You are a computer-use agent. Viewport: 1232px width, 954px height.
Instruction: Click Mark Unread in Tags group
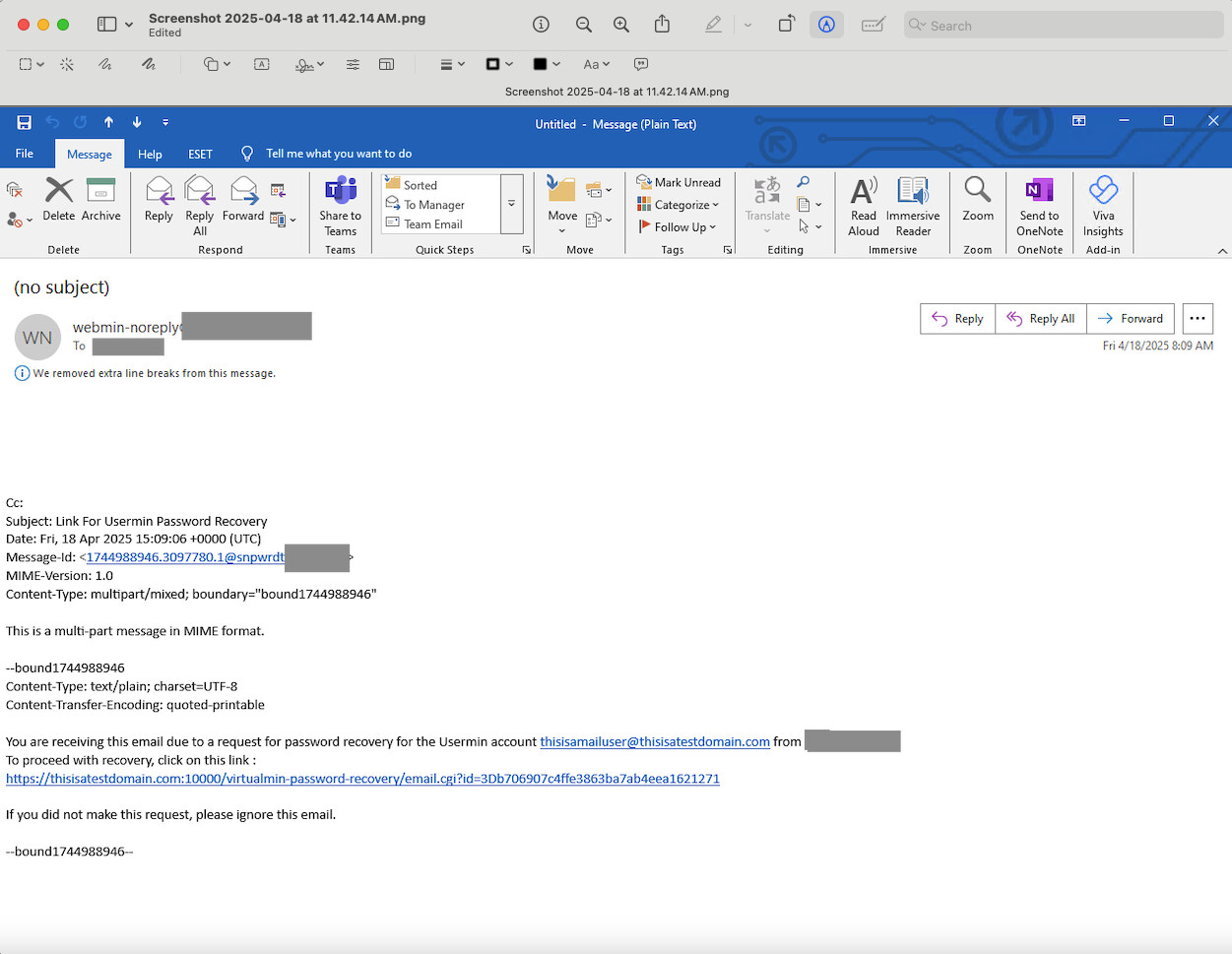(x=680, y=182)
